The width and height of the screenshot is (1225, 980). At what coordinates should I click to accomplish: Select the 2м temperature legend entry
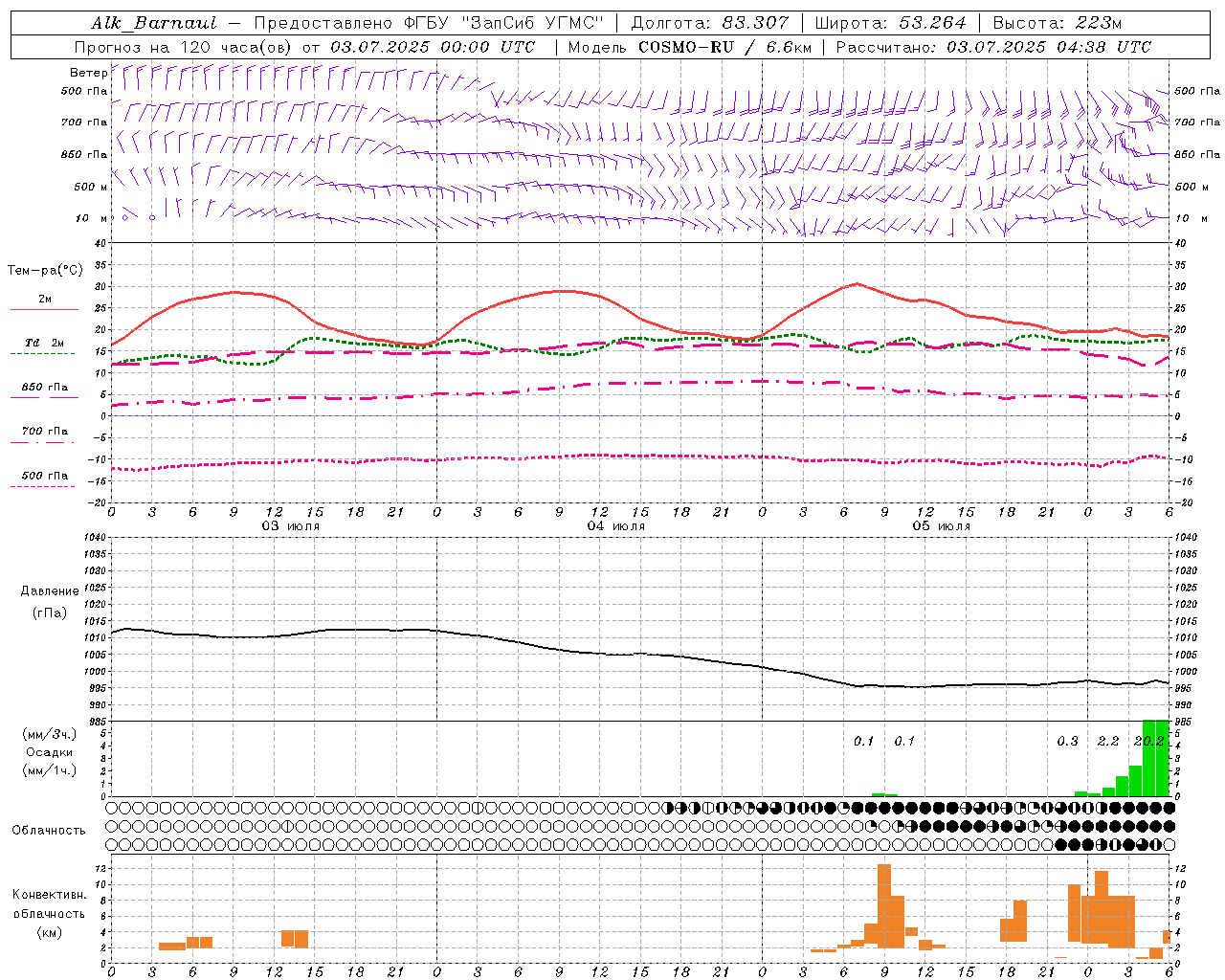point(45,300)
